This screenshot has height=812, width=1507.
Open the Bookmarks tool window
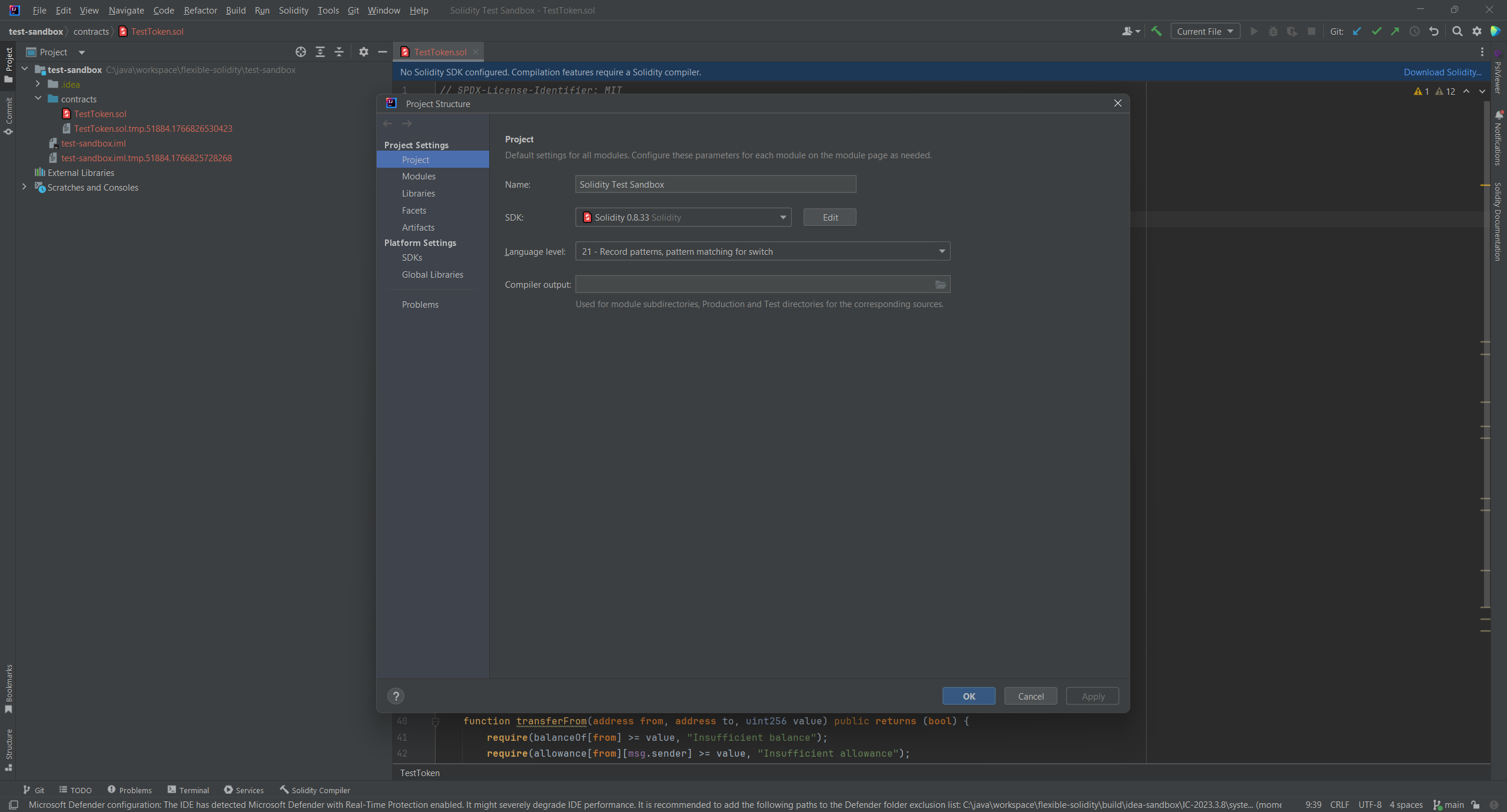(x=8, y=689)
